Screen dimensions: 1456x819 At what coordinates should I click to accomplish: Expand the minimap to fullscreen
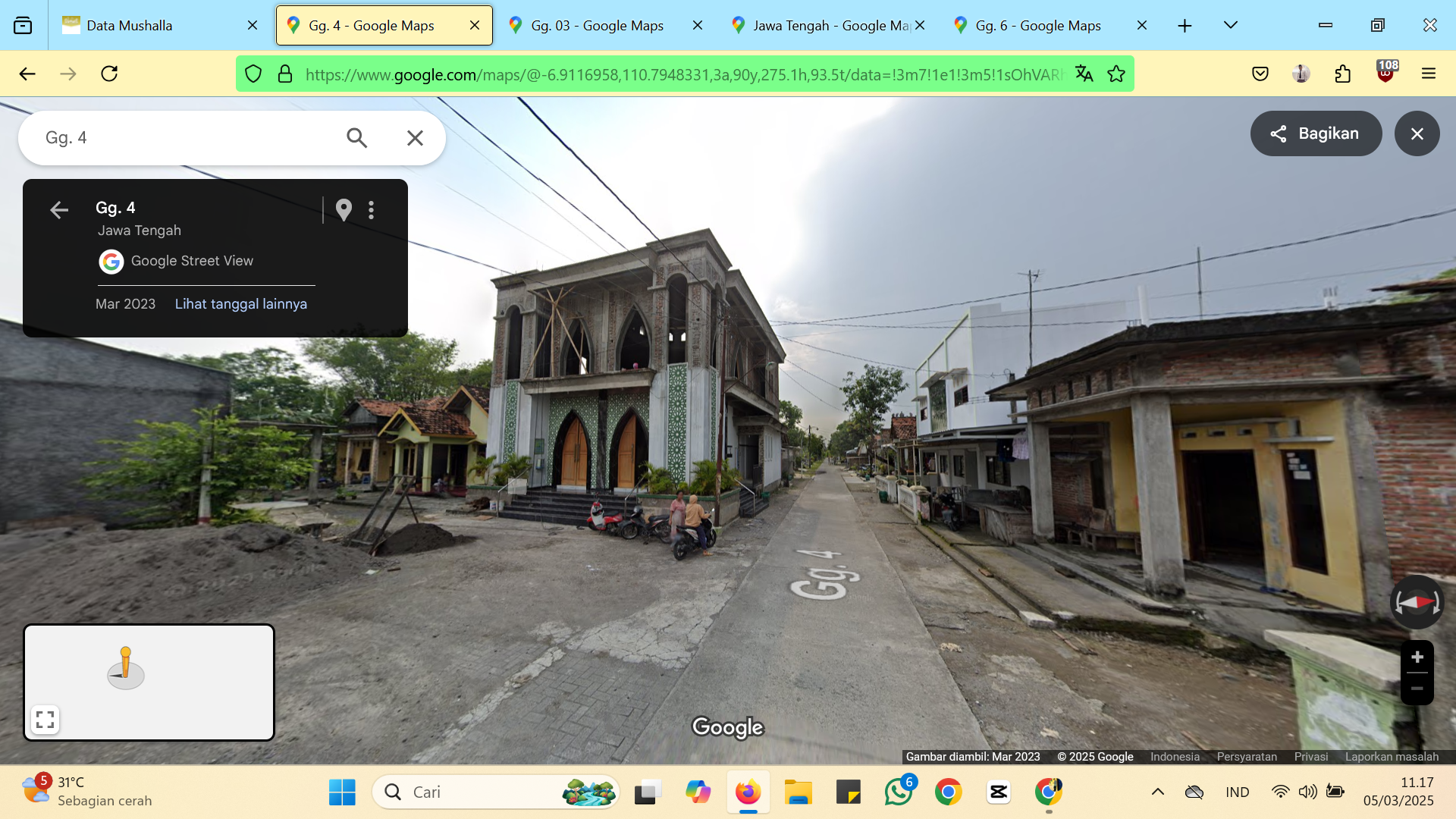45,719
